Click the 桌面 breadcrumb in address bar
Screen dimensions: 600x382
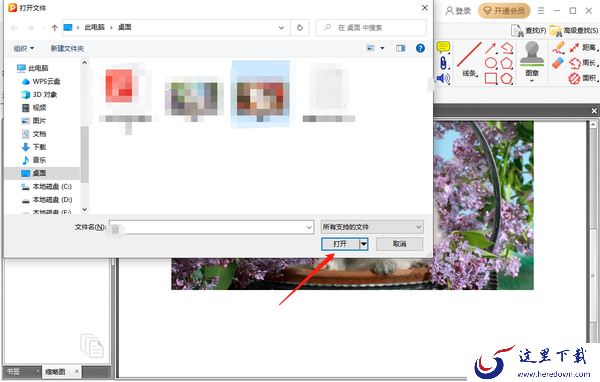pos(124,27)
